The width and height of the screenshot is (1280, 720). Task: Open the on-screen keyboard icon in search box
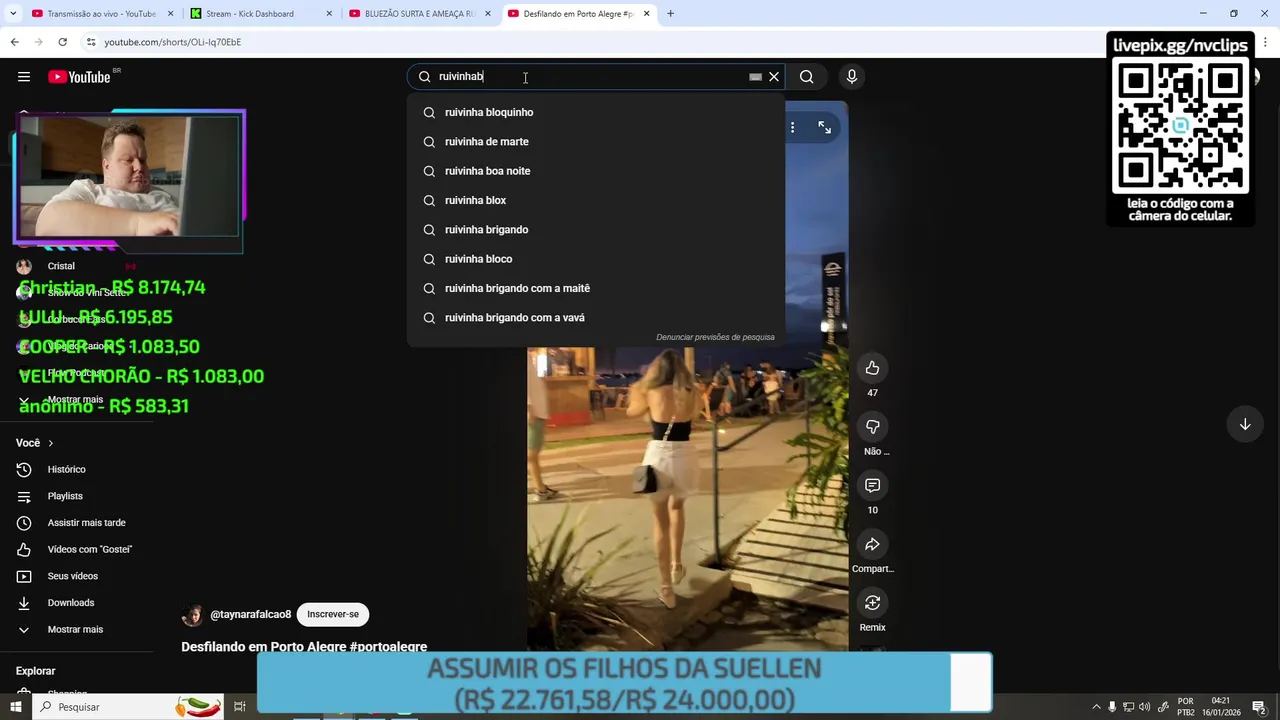point(755,77)
